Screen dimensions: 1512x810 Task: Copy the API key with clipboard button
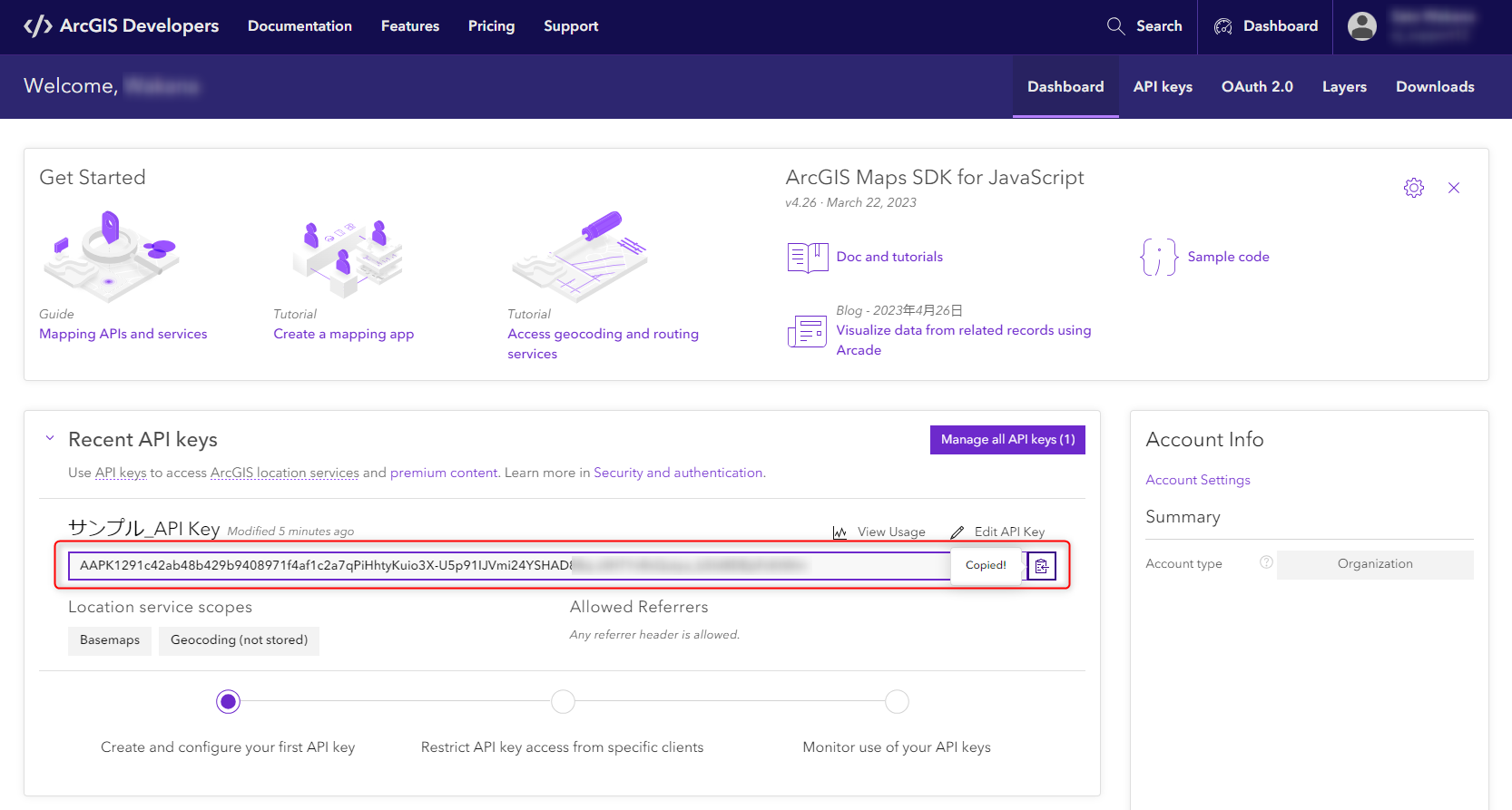[x=1042, y=566]
